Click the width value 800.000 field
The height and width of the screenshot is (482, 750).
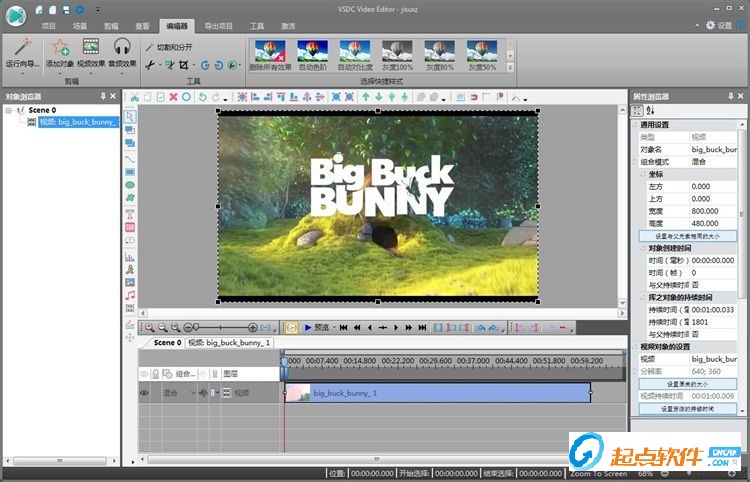point(713,211)
